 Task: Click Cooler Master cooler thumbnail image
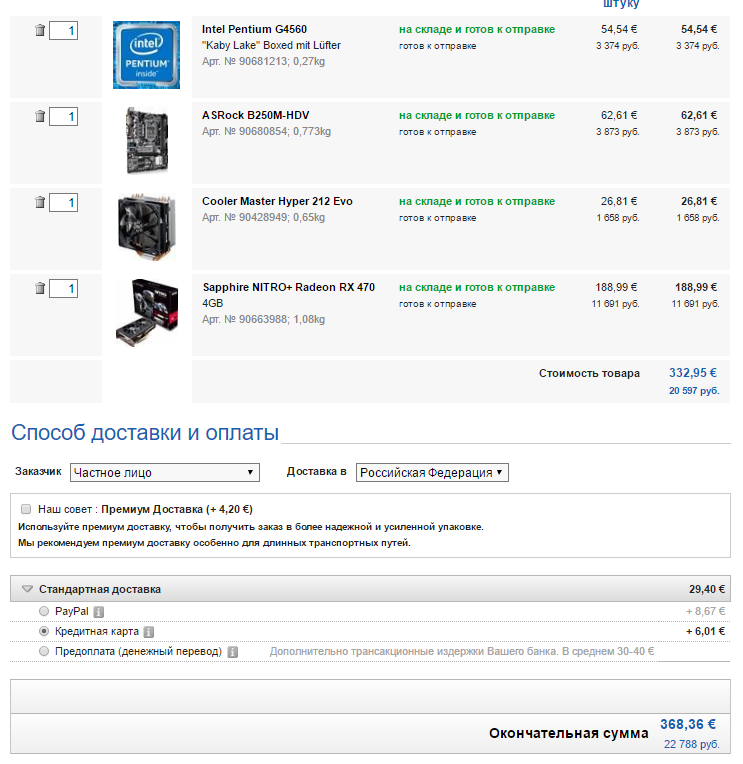coord(146,228)
